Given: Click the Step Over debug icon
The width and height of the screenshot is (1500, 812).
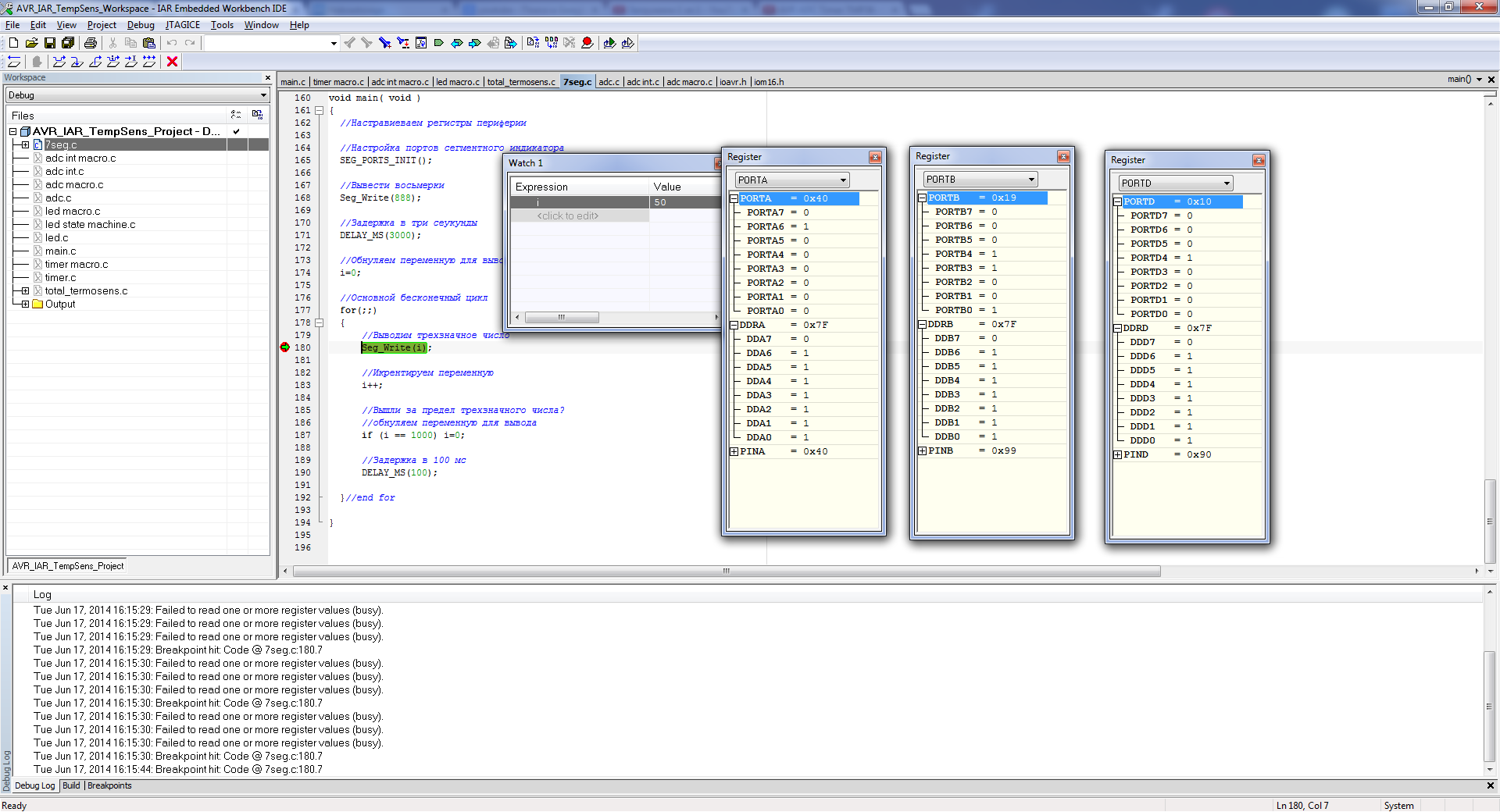Looking at the screenshot, I should click(59, 62).
